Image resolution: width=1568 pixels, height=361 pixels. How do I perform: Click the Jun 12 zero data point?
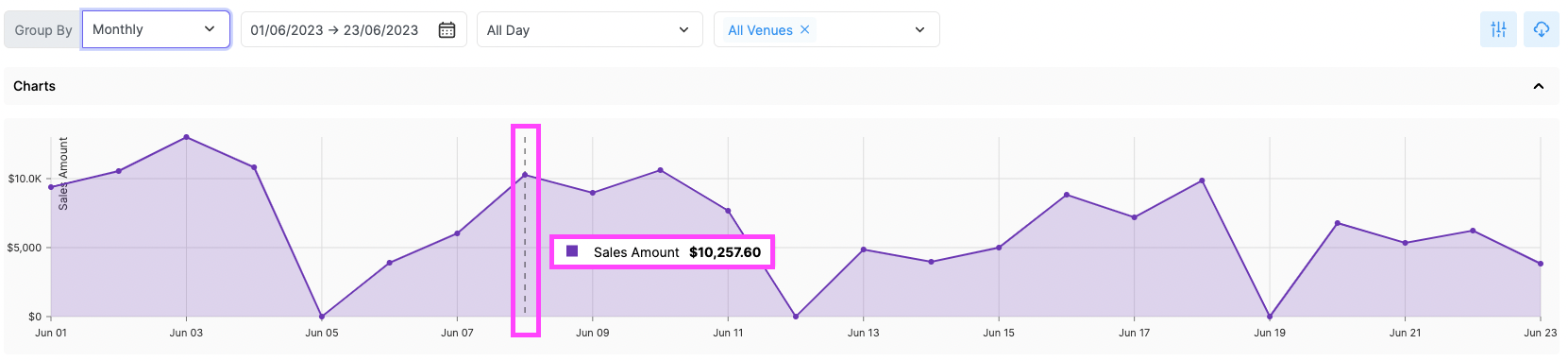[x=796, y=317]
